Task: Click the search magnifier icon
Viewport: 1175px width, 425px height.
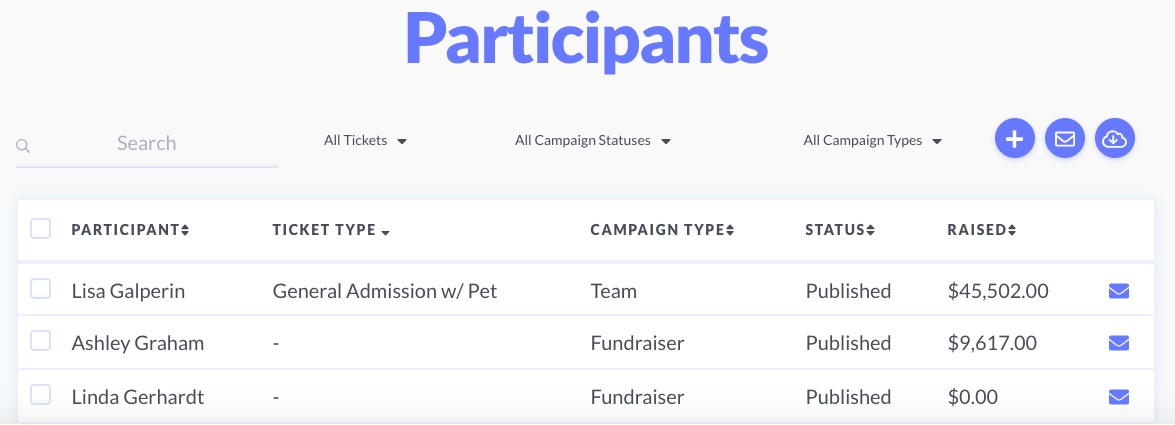Action: click(x=23, y=145)
